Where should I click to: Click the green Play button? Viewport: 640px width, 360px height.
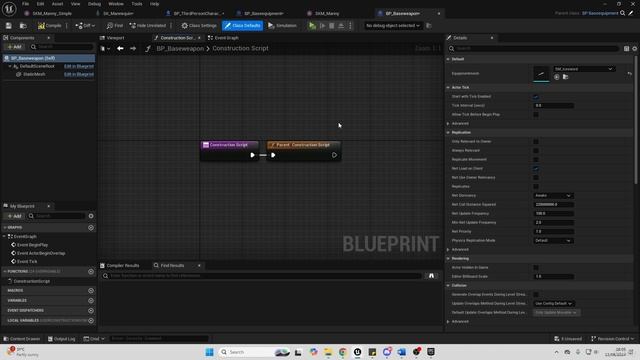(x=312, y=25)
